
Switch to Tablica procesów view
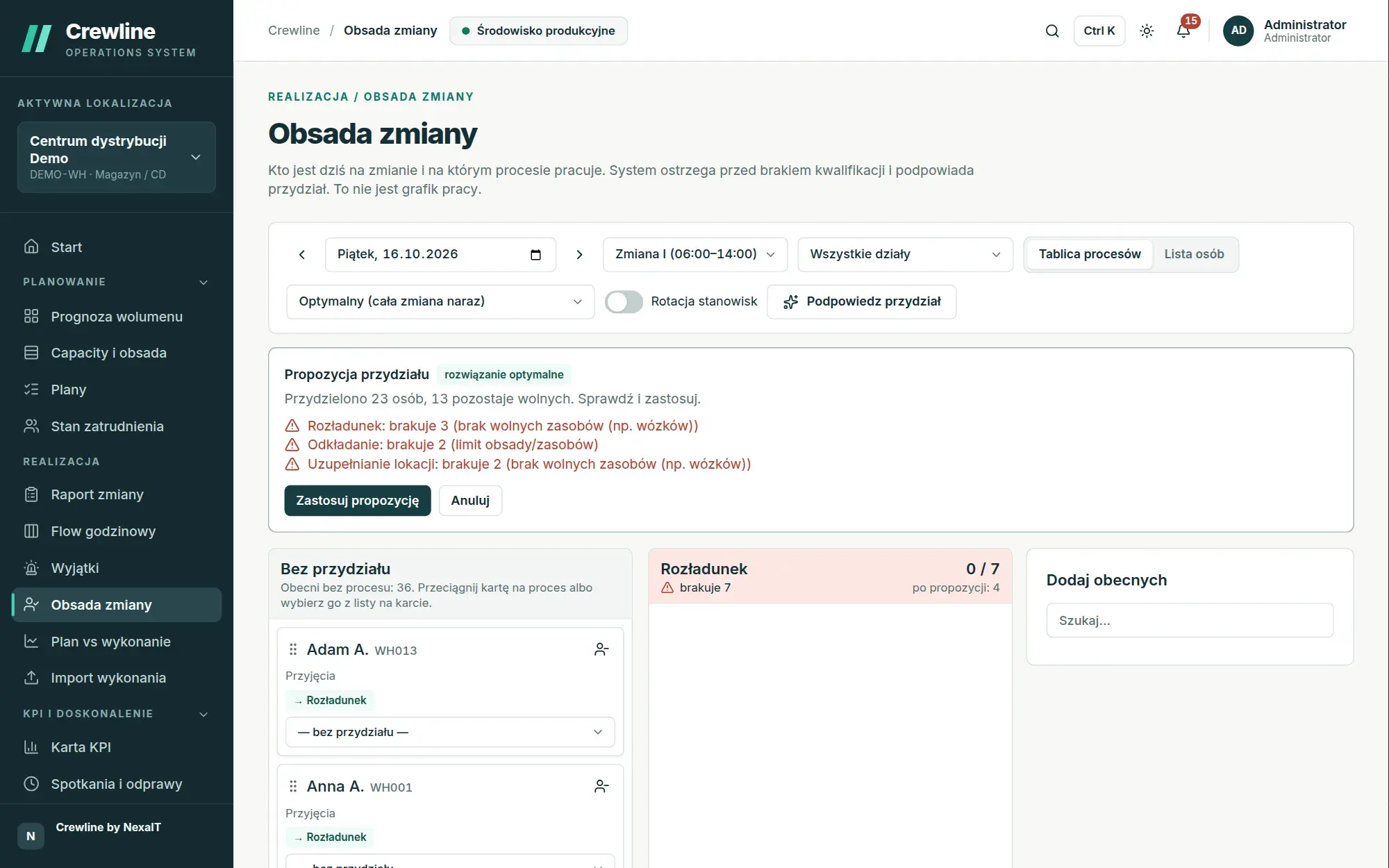(1089, 254)
